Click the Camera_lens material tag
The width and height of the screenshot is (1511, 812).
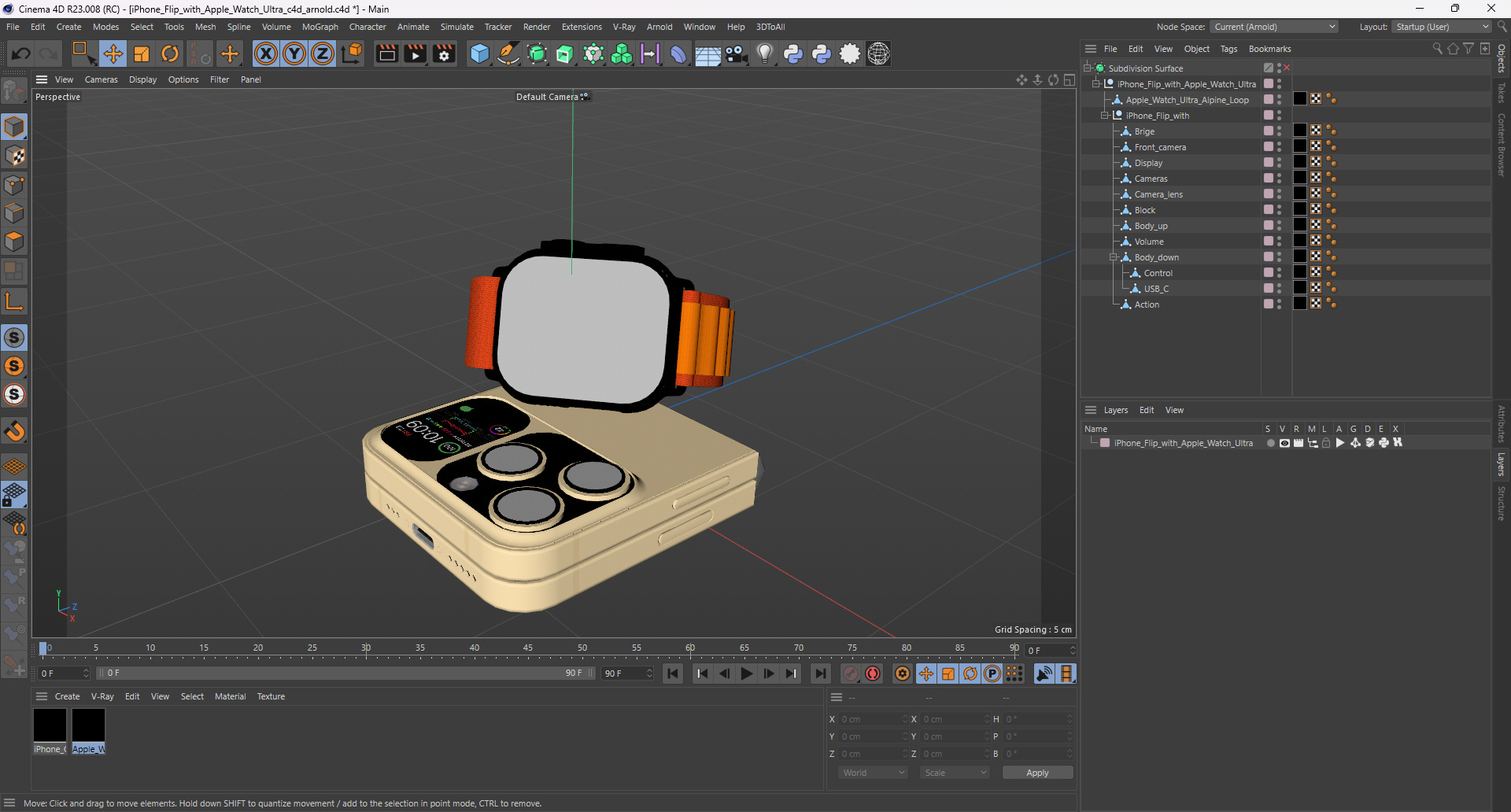1300,194
